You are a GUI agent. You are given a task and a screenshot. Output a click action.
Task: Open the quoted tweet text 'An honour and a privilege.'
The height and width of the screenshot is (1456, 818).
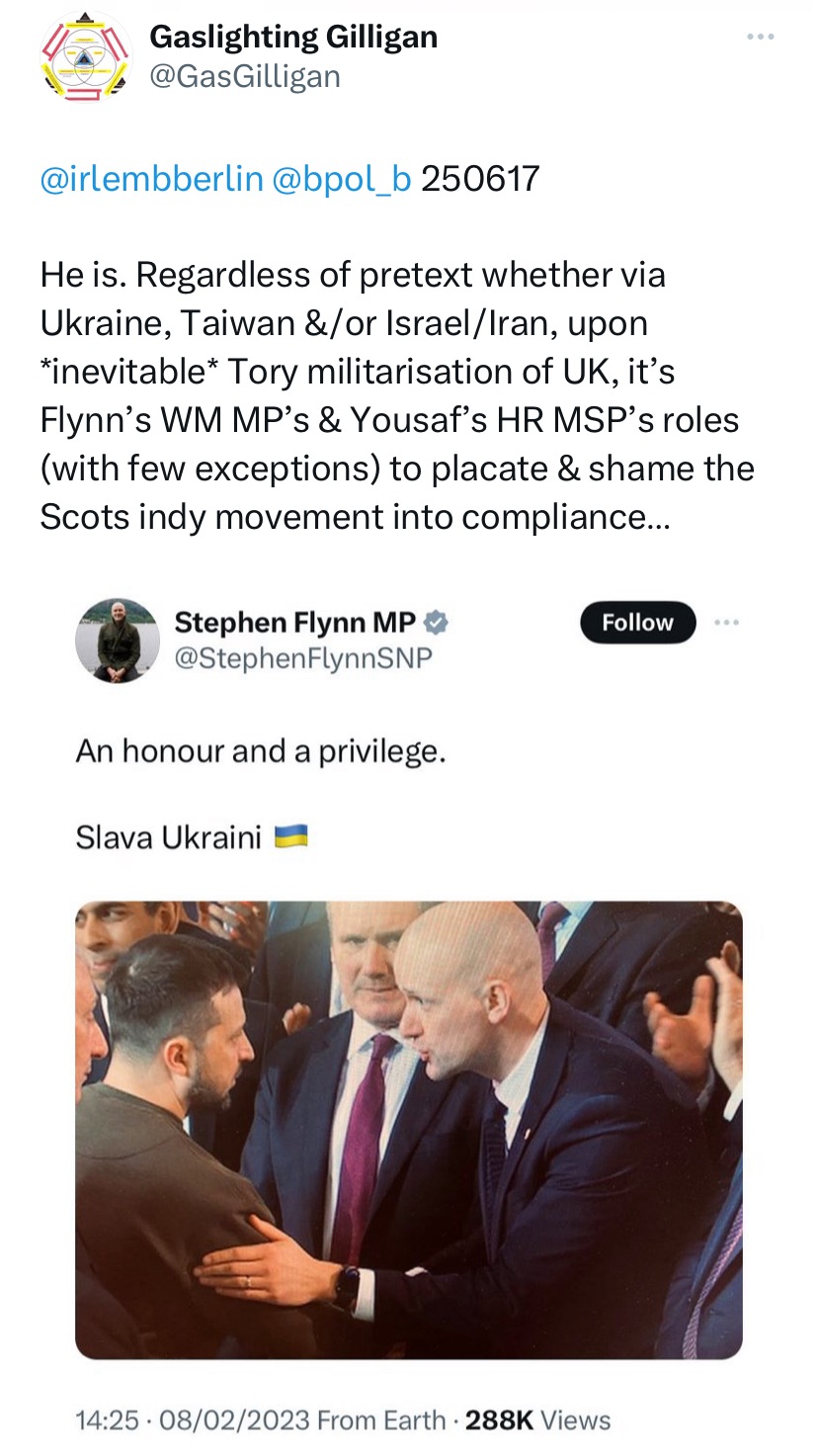(x=261, y=752)
